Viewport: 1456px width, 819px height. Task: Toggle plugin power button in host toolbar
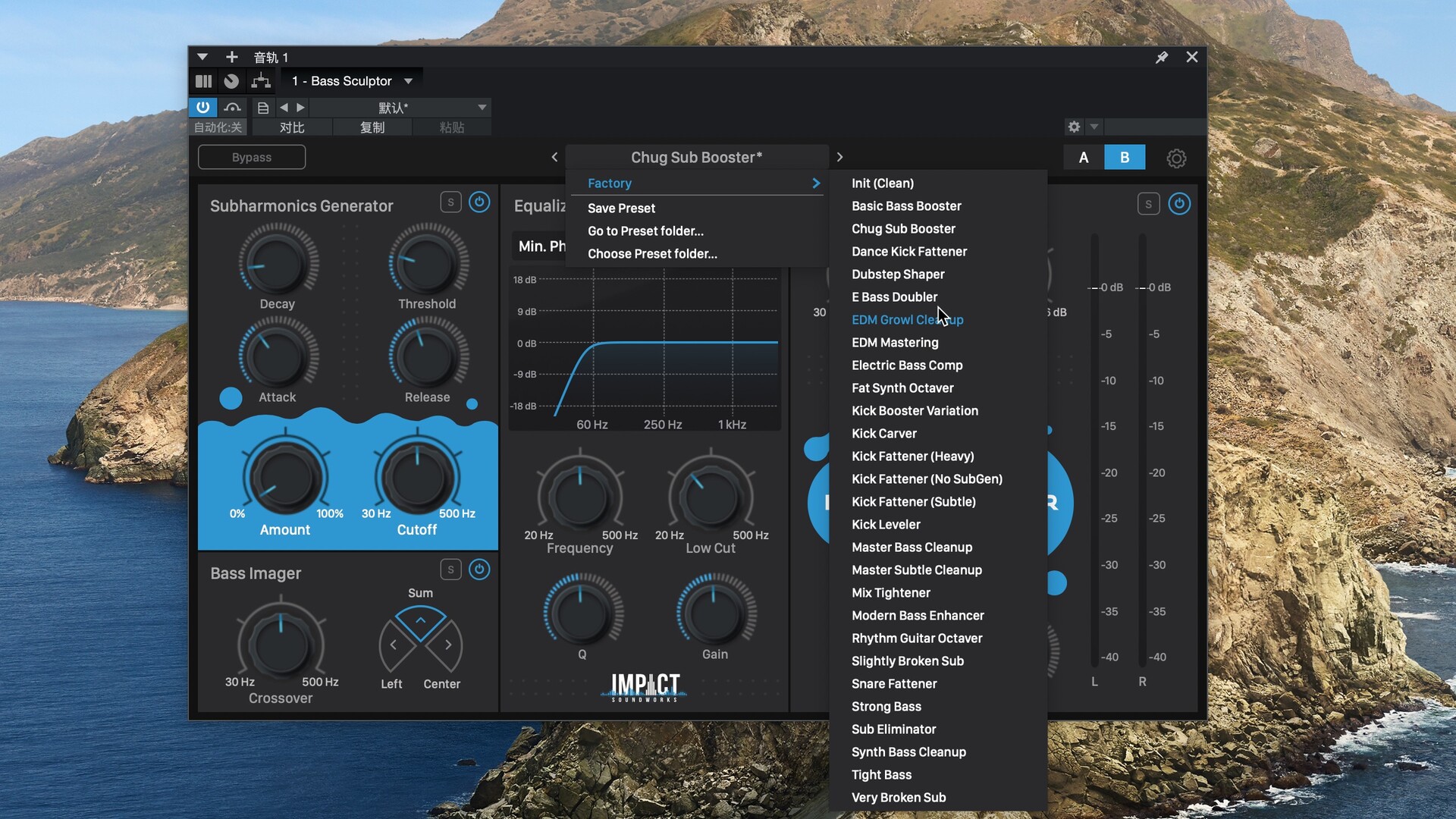tap(202, 108)
